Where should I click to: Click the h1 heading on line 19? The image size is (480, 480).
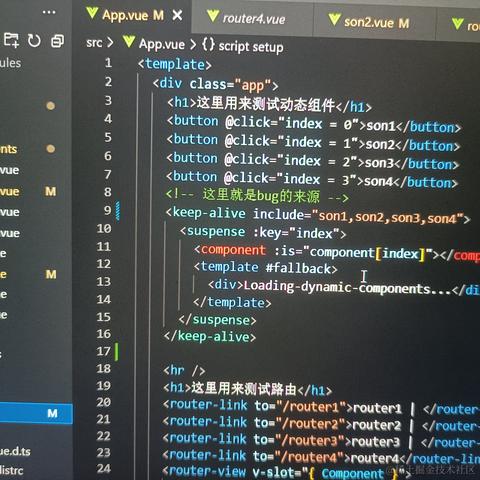point(248,389)
